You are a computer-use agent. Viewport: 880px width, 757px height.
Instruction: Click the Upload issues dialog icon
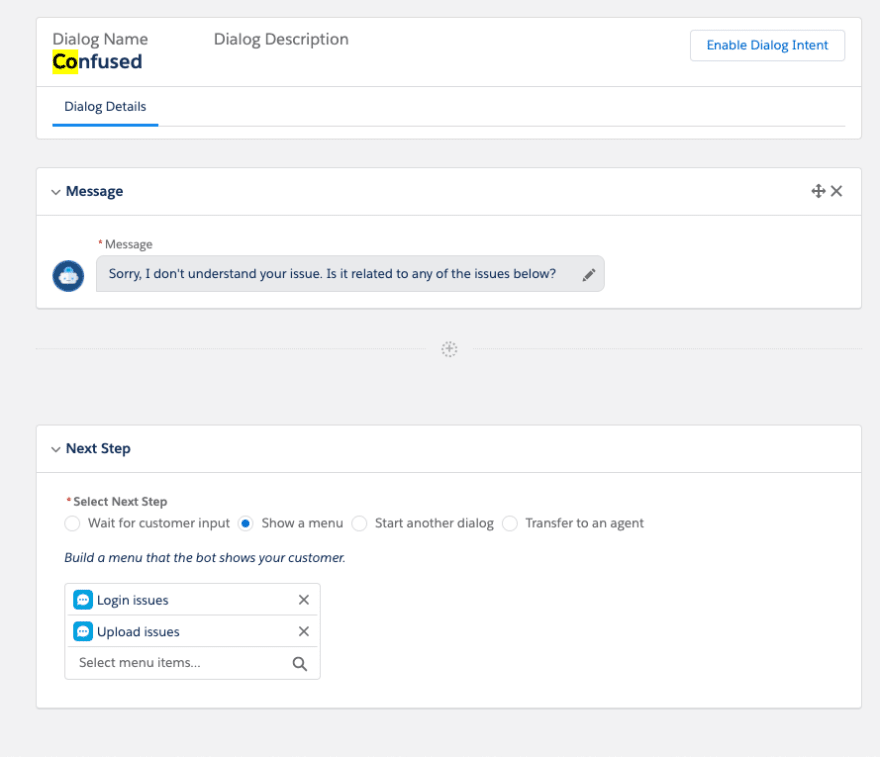(x=83, y=631)
